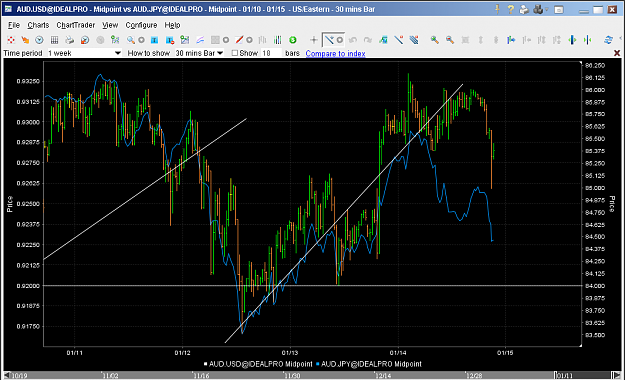This screenshot has height=380, width=625.
Task: Open the Charts menu
Action: (38, 25)
